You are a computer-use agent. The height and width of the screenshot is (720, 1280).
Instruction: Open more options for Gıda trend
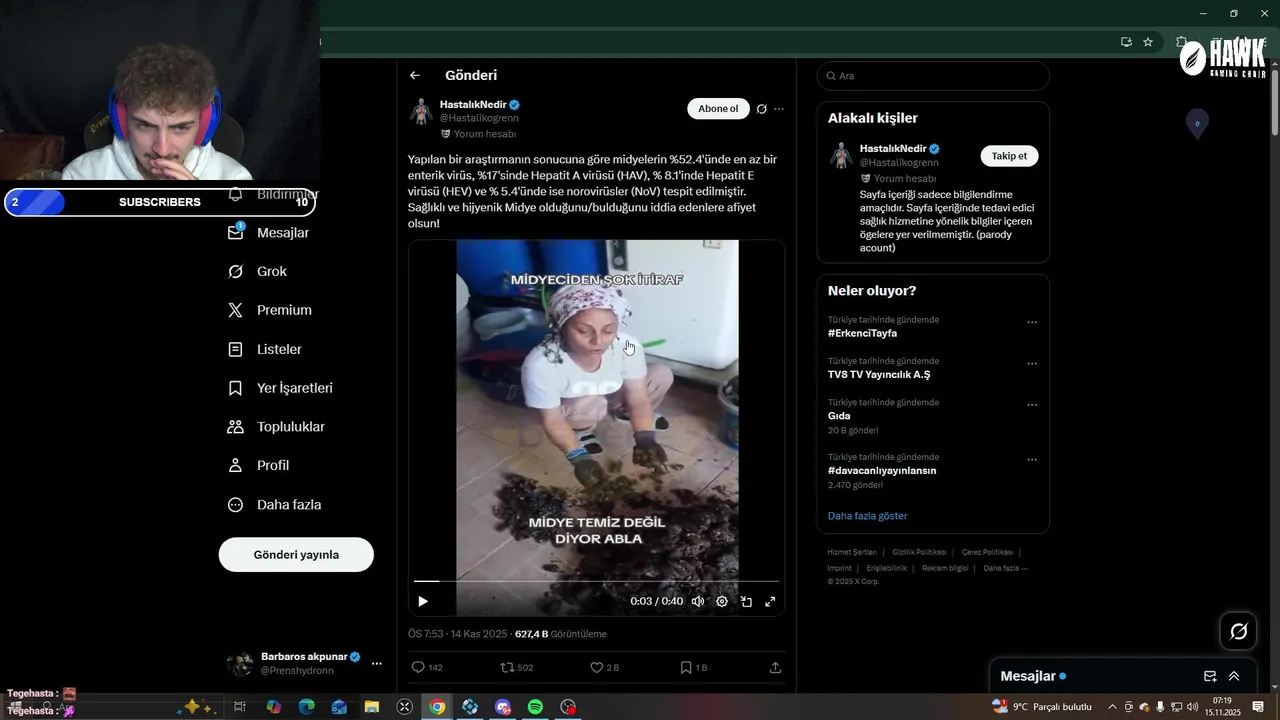coord(1032,405)
